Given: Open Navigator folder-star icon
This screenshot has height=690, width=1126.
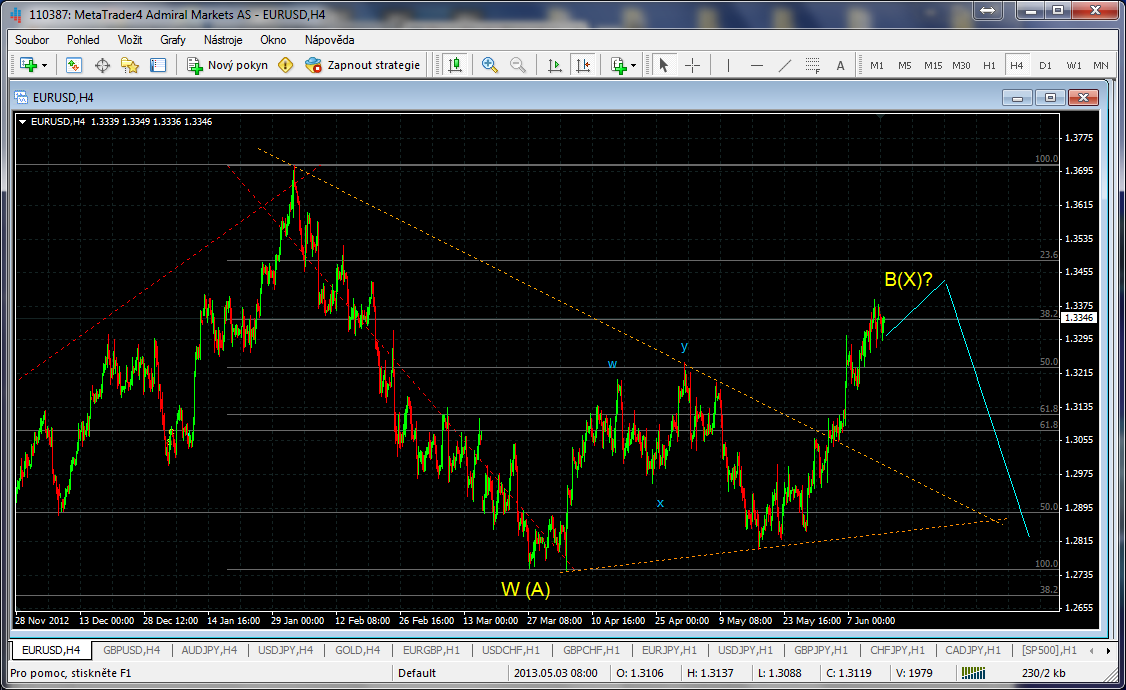Looking at the screenshot, I should 130,65.
